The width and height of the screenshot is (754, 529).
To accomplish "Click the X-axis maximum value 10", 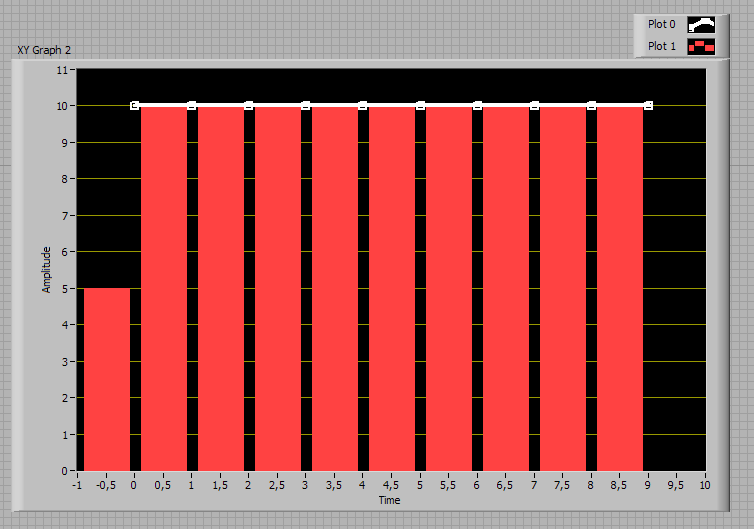I will pos(704,486).
